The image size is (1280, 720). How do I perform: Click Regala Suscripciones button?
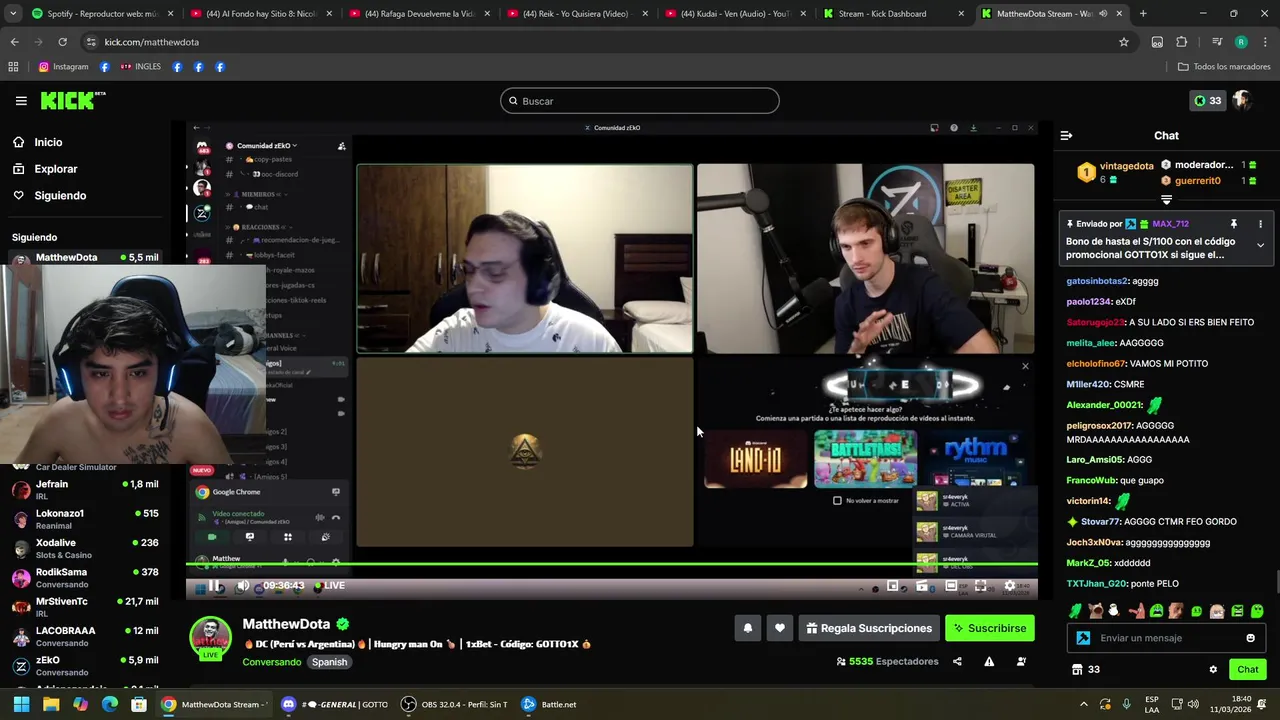[868, 628]
